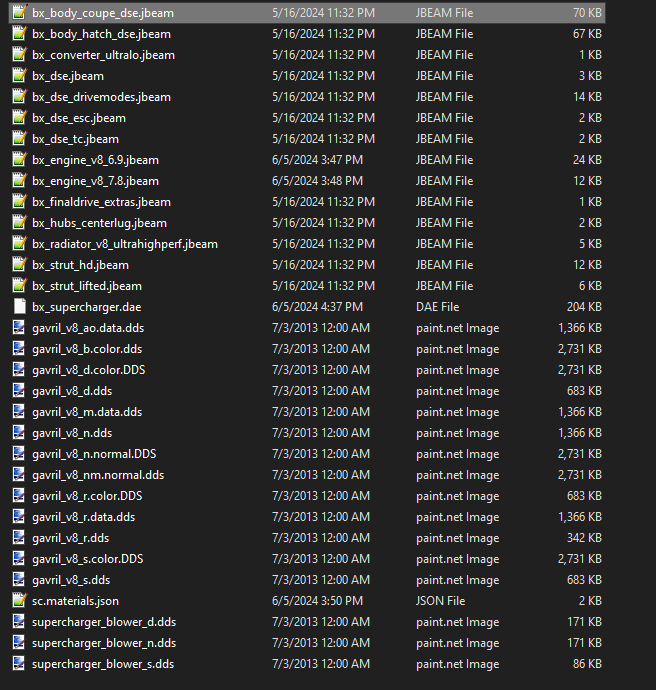Click the icon of bx_engine_v8_6.9.jbeam
This screenshot has height=690, width=656.
pyautogui.click(x=19, y=159)
